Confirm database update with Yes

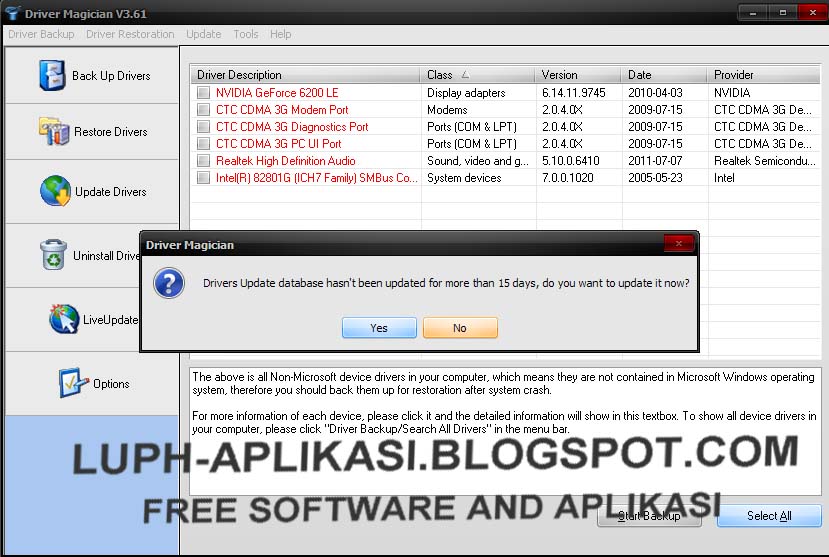(x=379, y=328)
